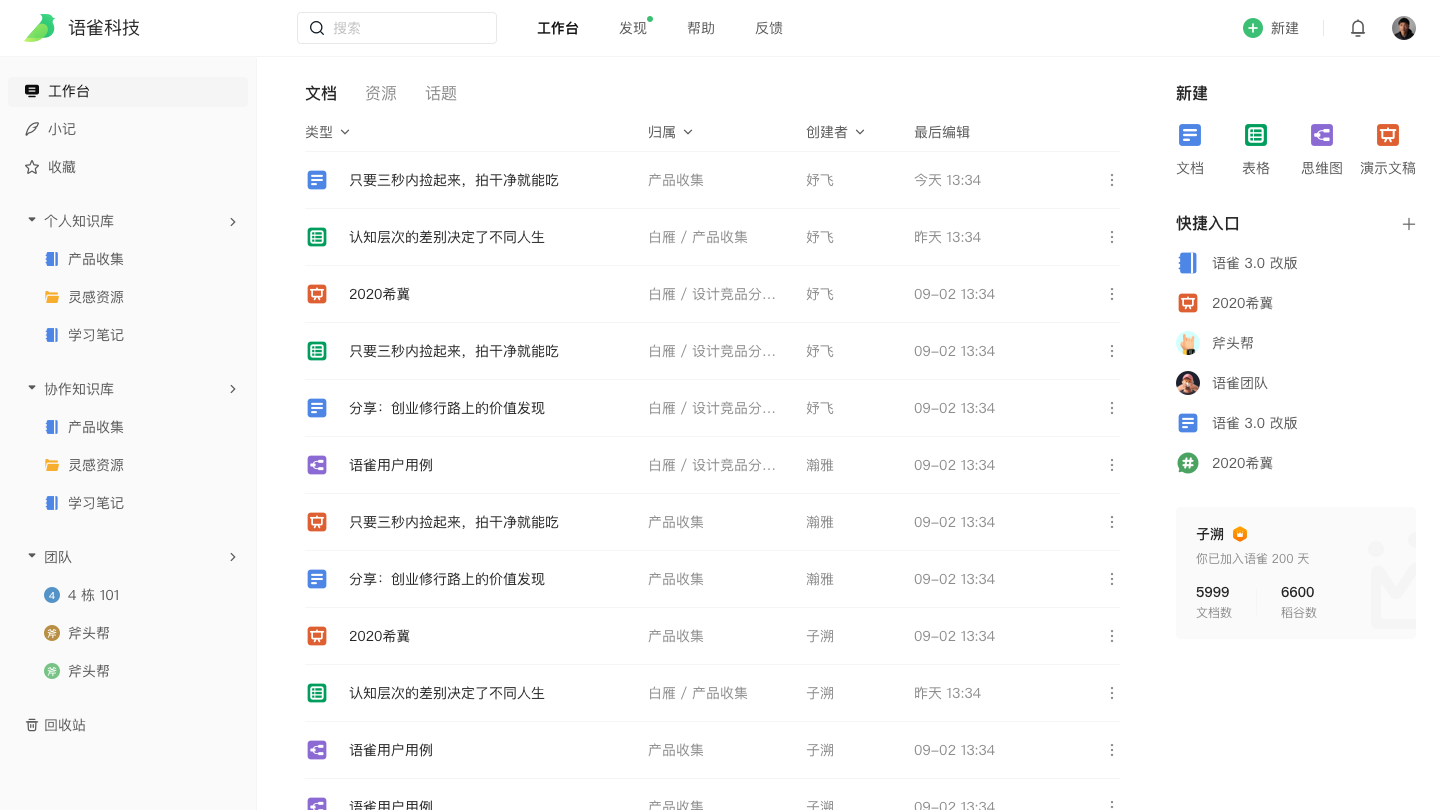
Task: Select 工作台 in the top navigation
Action: point(558,28)
